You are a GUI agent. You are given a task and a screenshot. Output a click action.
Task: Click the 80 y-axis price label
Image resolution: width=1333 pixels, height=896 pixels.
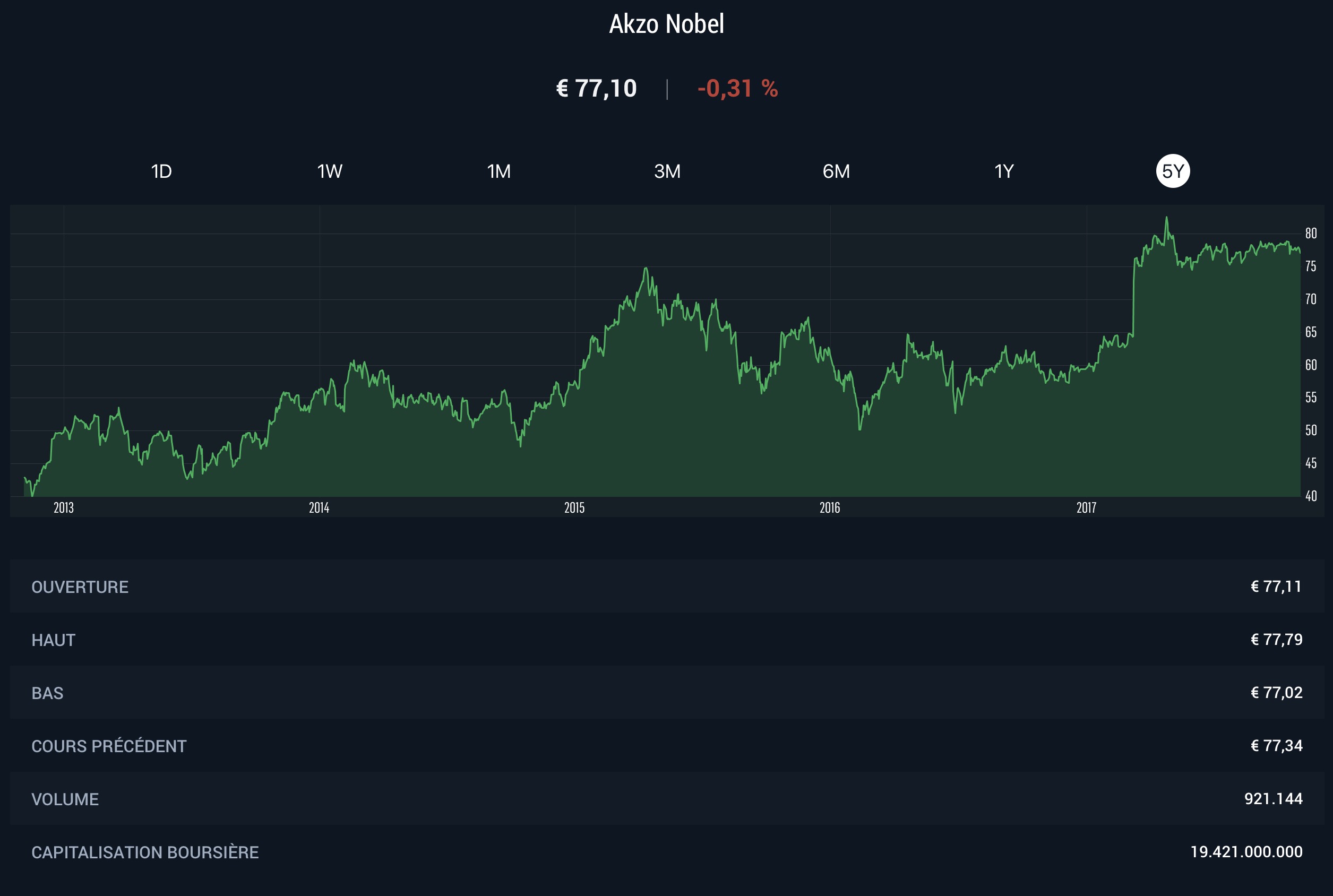coord(1311,233)
